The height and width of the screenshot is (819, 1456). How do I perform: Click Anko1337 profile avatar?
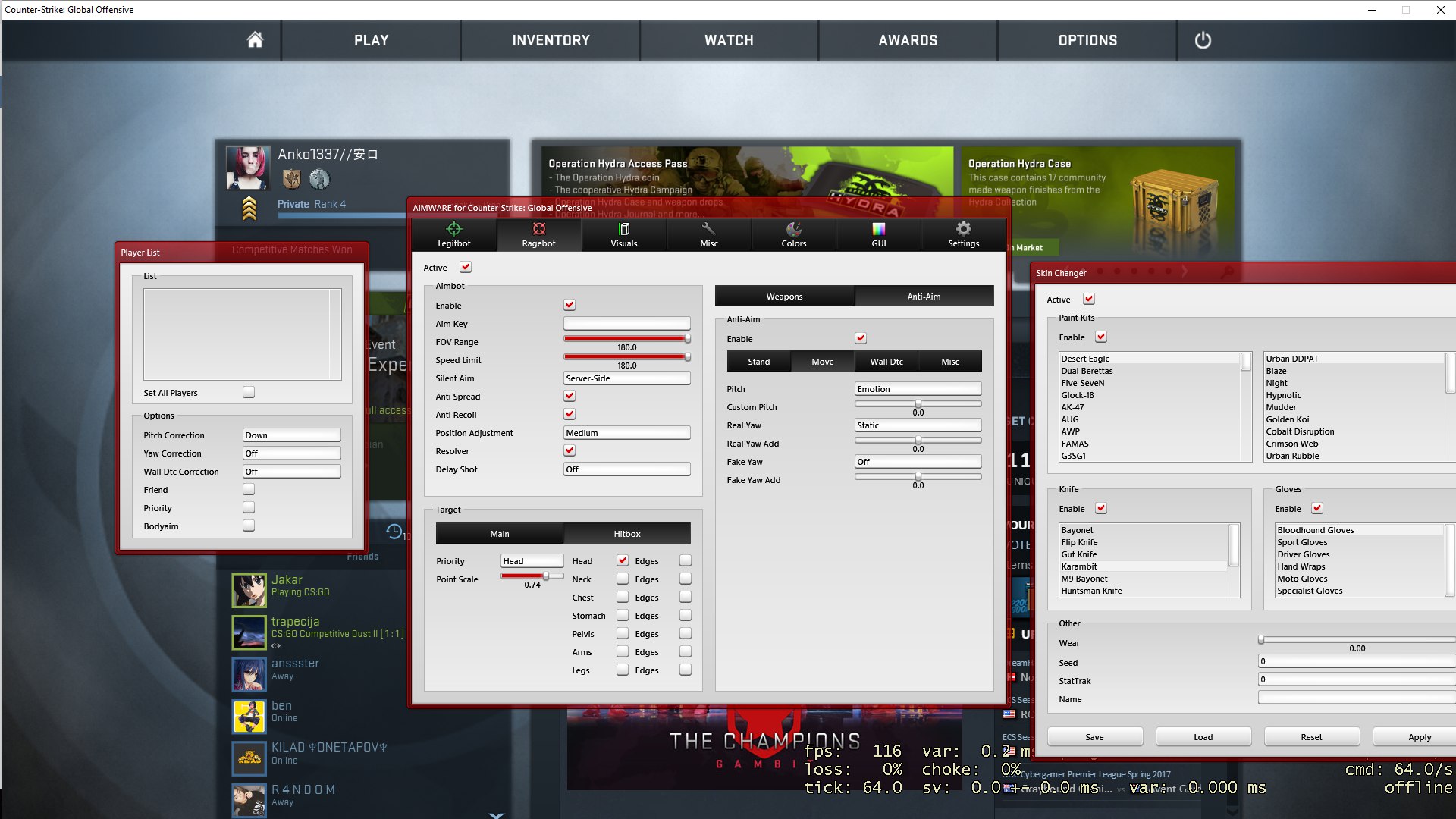click(x=248, y=168)
